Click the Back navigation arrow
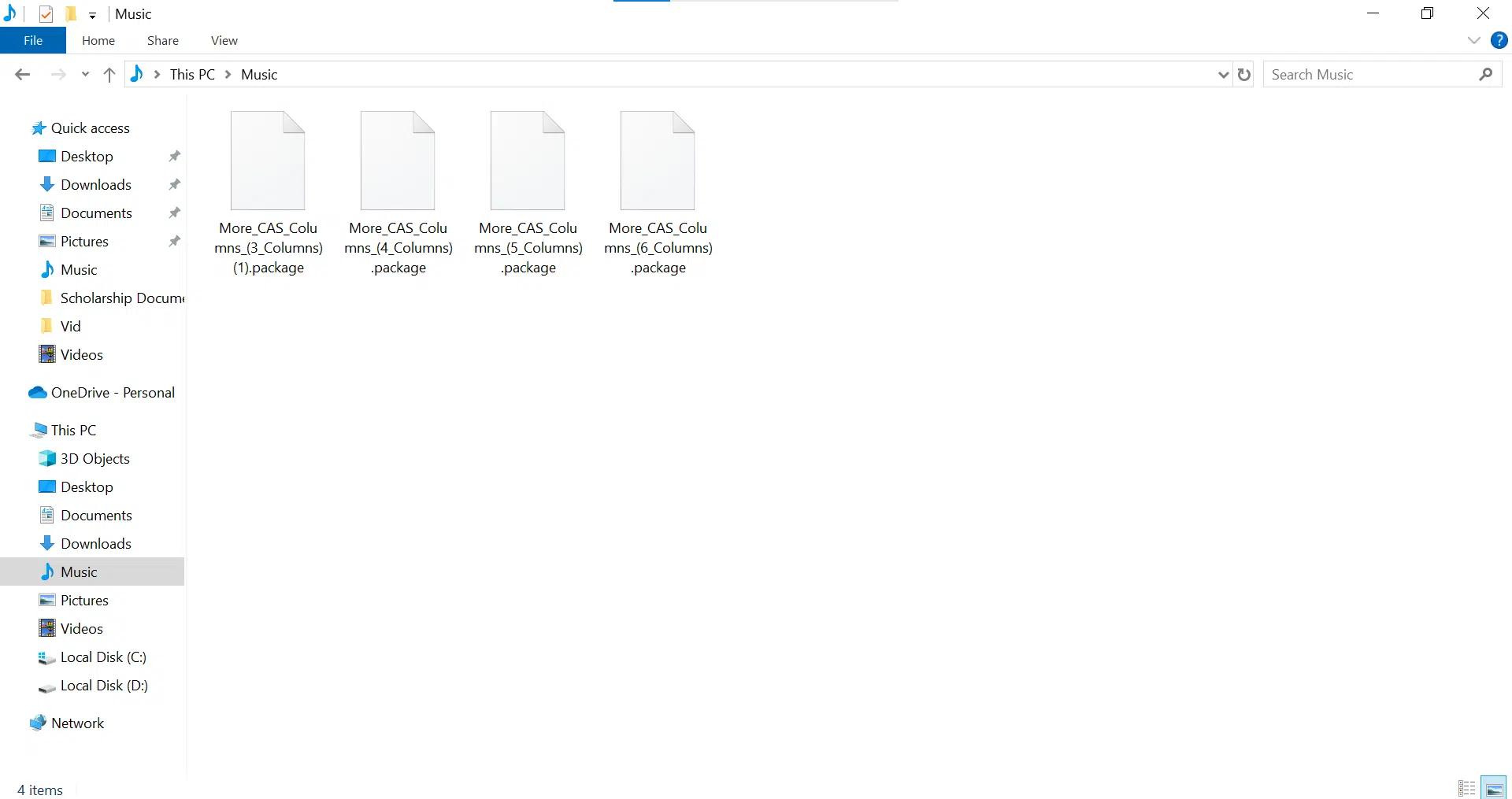The image size is (1512, 799). (22, 75)
